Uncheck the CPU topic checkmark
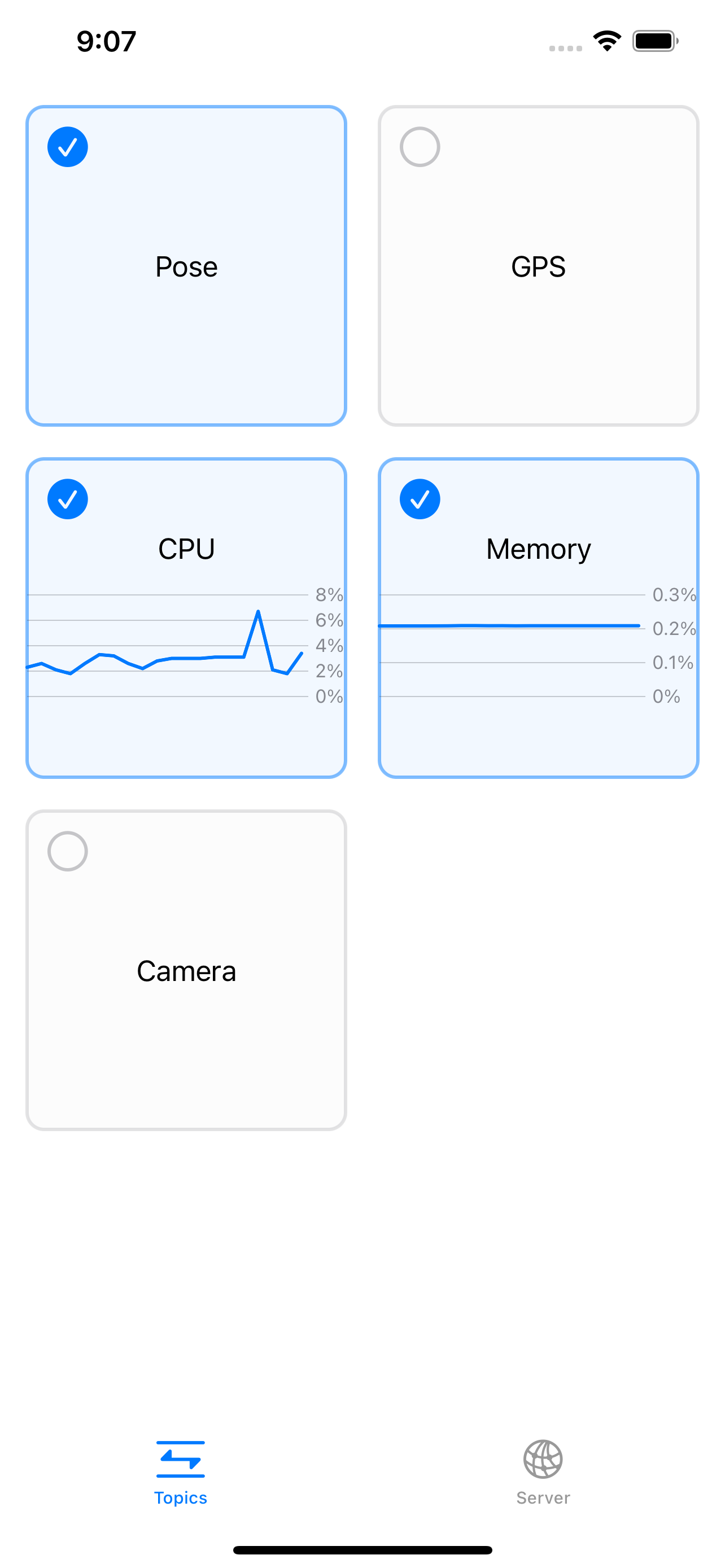Screen dimensions: 725x1568 (68, 499)
